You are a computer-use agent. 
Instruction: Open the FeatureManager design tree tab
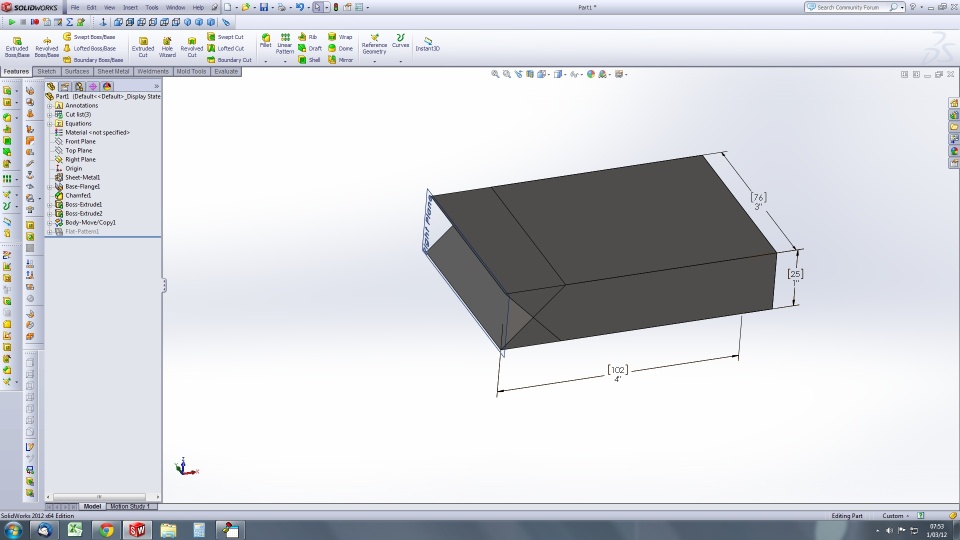(x=51, y=86)
